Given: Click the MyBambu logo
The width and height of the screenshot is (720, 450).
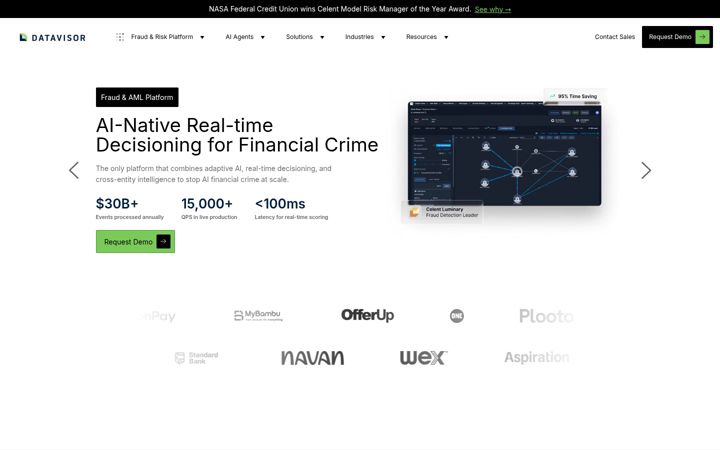Looking at the screenshot, I should [x=258, y=315].
